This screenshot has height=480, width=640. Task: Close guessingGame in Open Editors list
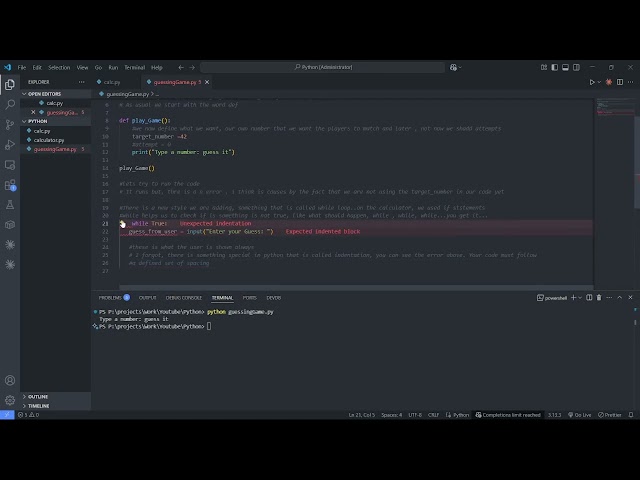click(33, 112)
